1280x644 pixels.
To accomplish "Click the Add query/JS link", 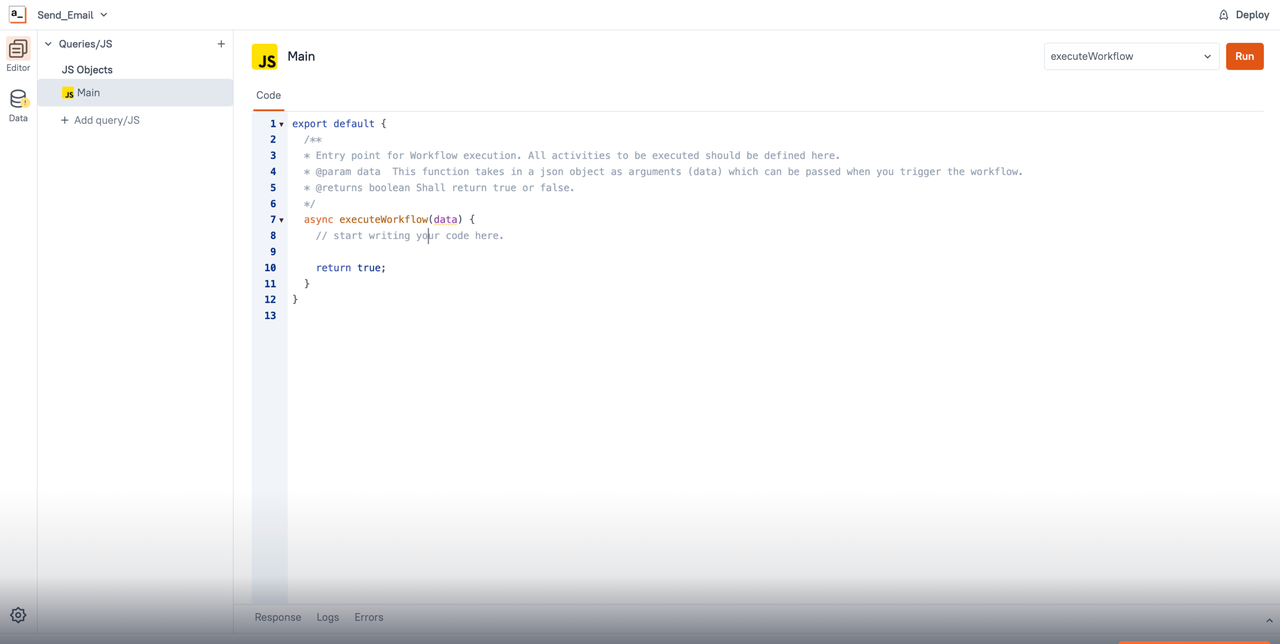I will [x=100, y=120].
